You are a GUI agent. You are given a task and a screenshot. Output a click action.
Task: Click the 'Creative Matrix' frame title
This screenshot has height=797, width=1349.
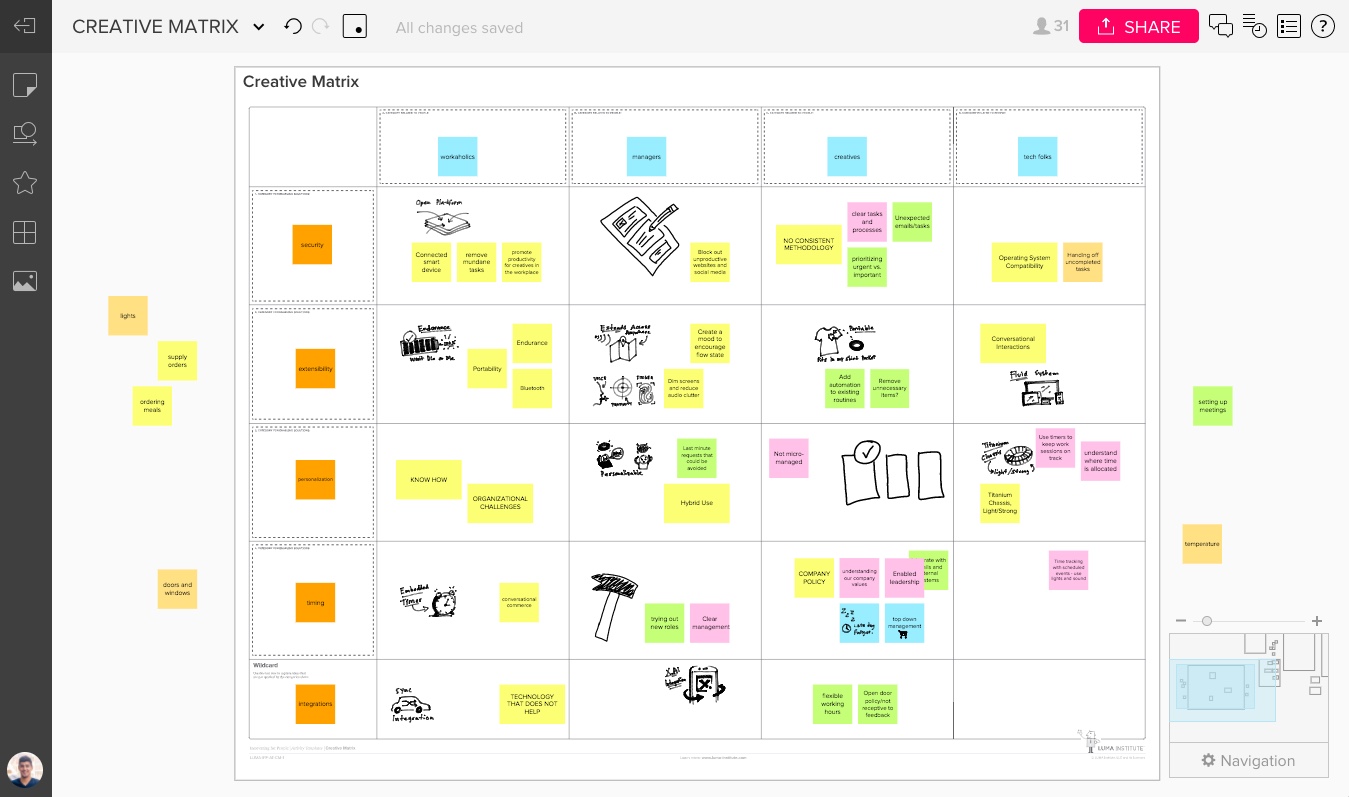[301, 82]
